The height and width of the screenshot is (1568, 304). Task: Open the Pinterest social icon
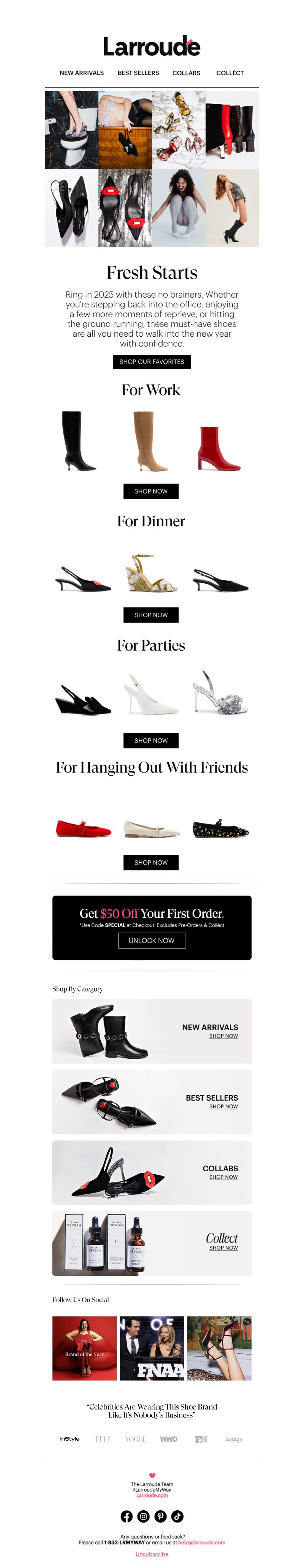click(161, 1516)
